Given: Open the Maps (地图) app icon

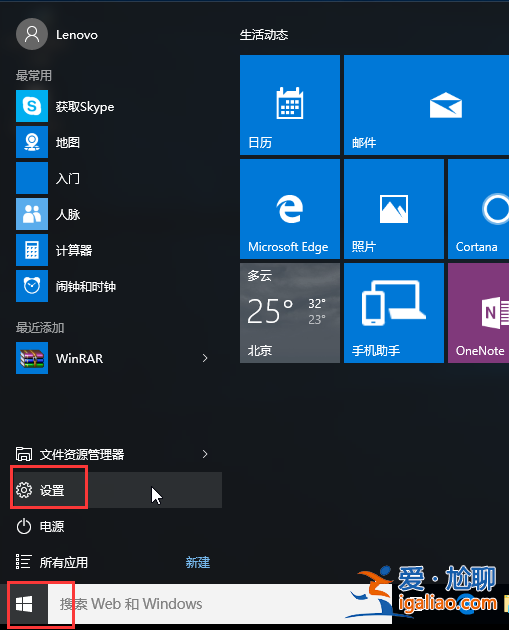Looking at the screenshot, I should point(32,142).
